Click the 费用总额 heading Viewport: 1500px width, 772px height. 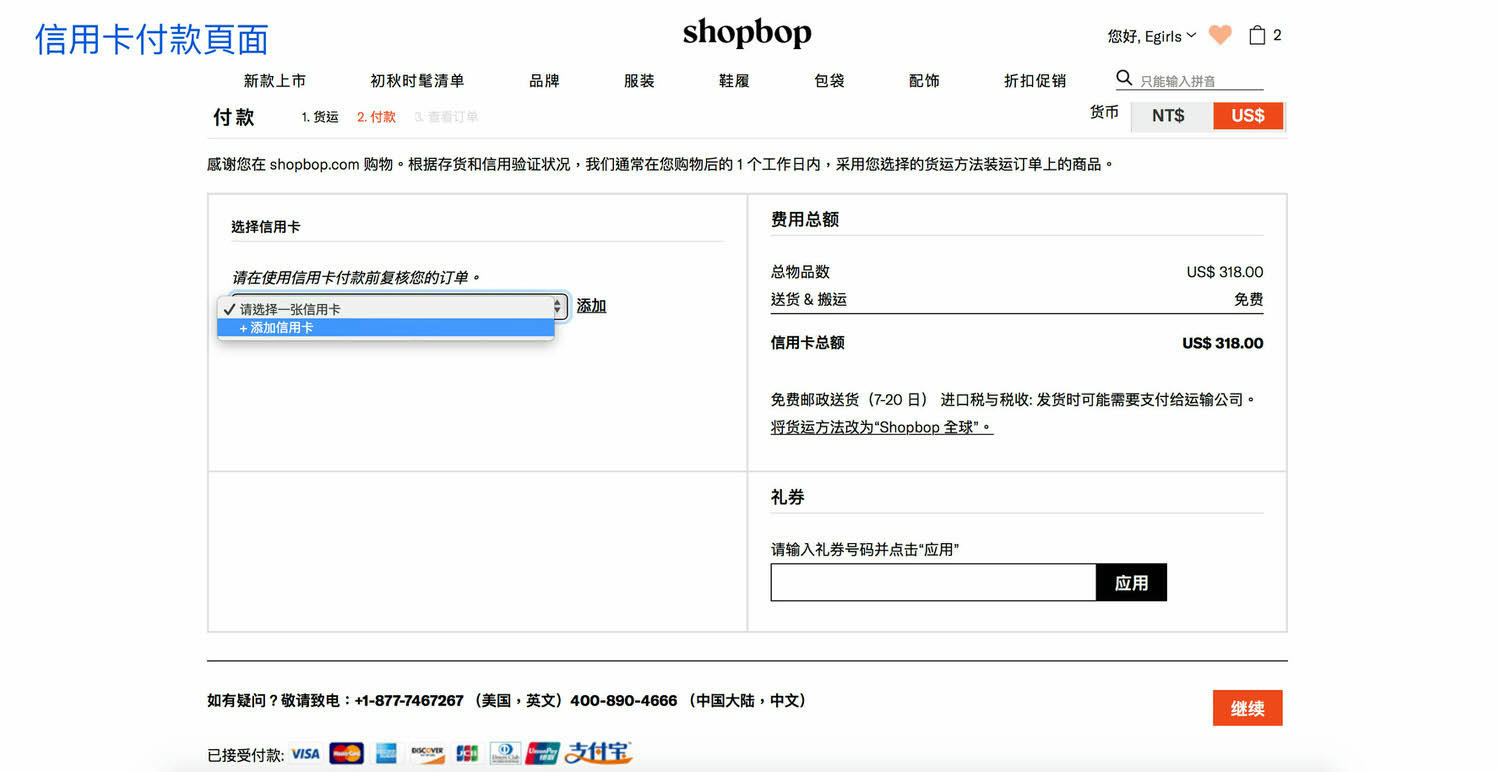(x=804, y=220)
